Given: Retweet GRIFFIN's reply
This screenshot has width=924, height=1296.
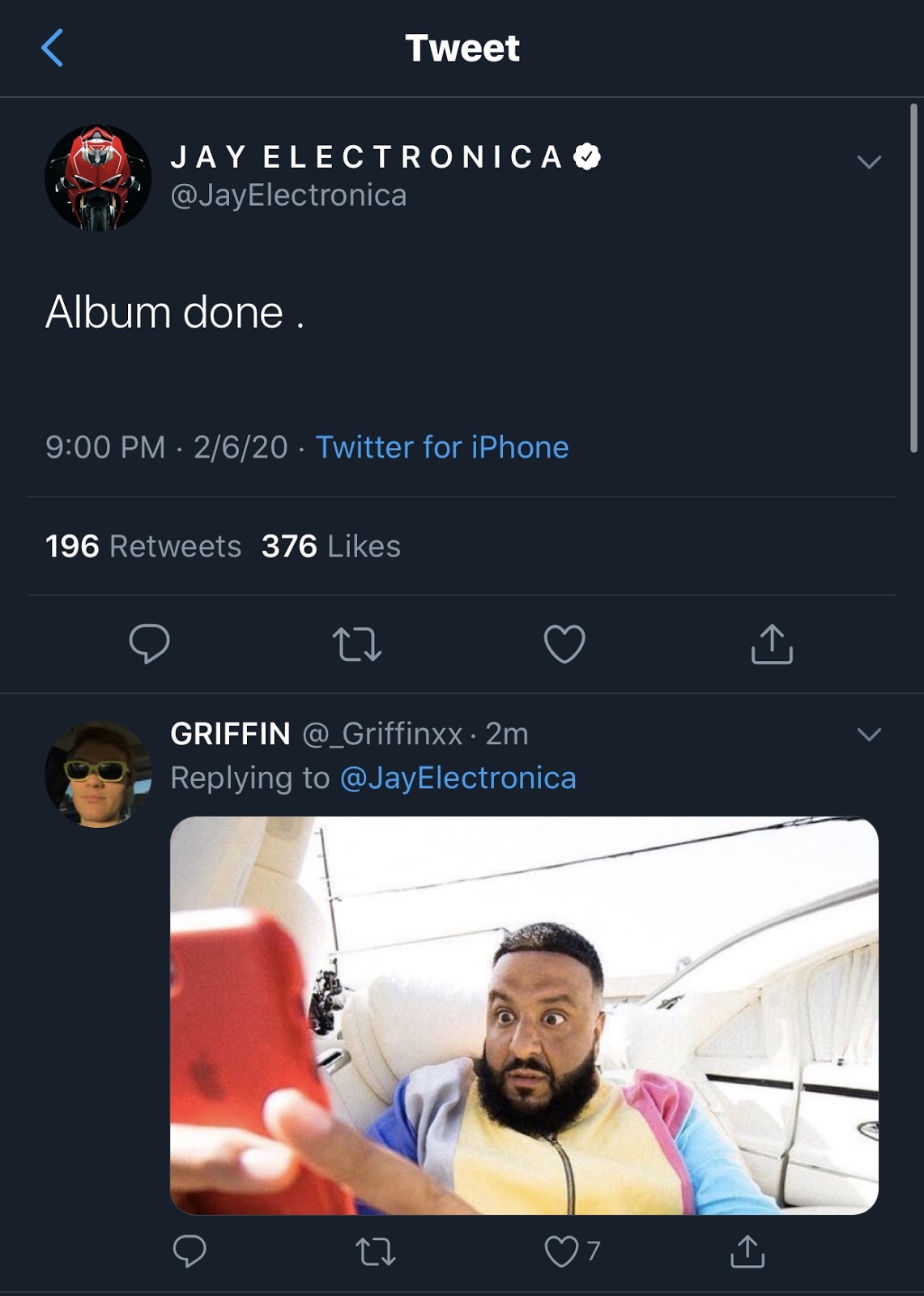Looking at the screenshot, I should point(376,1251).
